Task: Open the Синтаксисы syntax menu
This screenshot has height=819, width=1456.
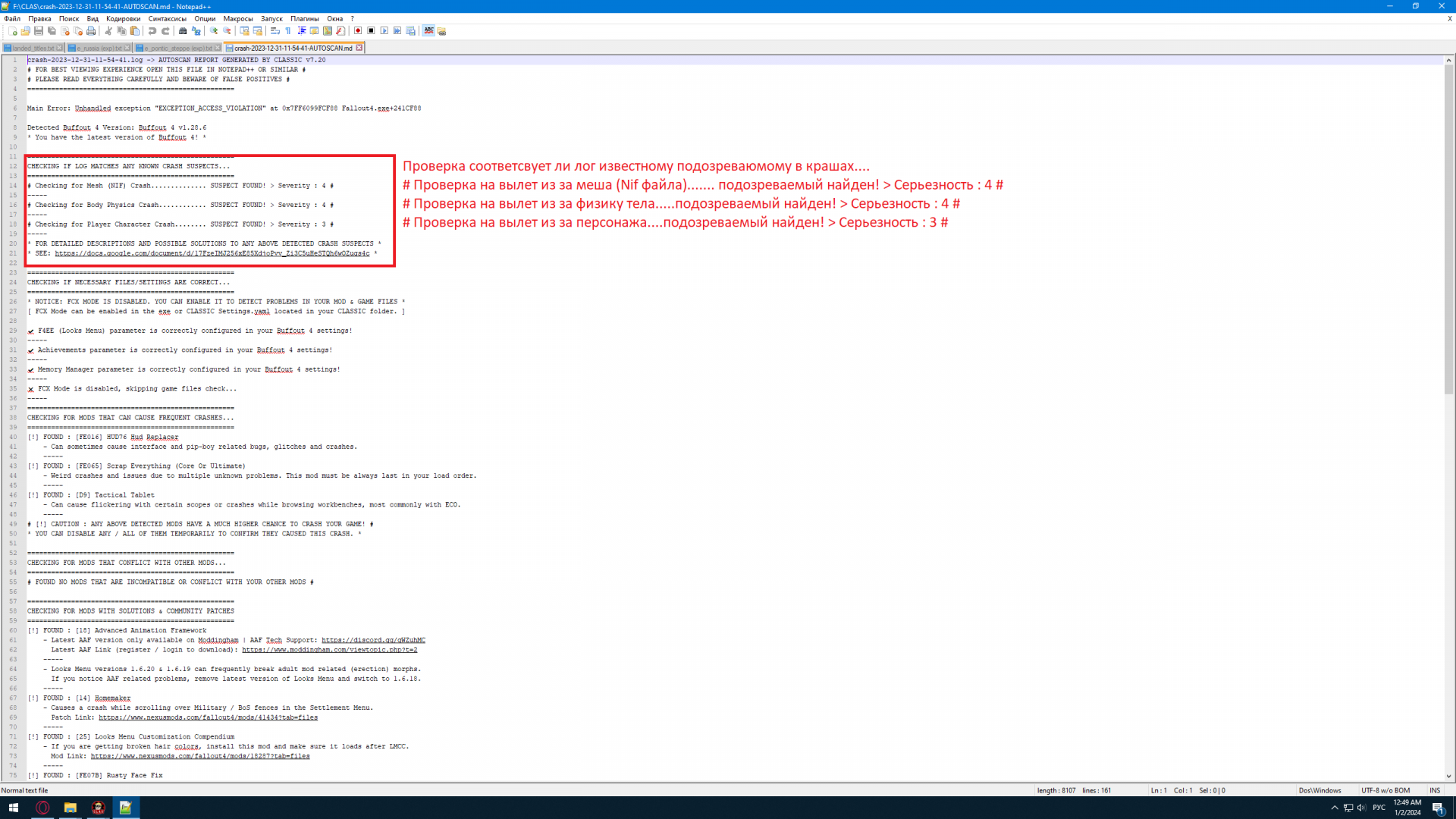Action: 167,18
